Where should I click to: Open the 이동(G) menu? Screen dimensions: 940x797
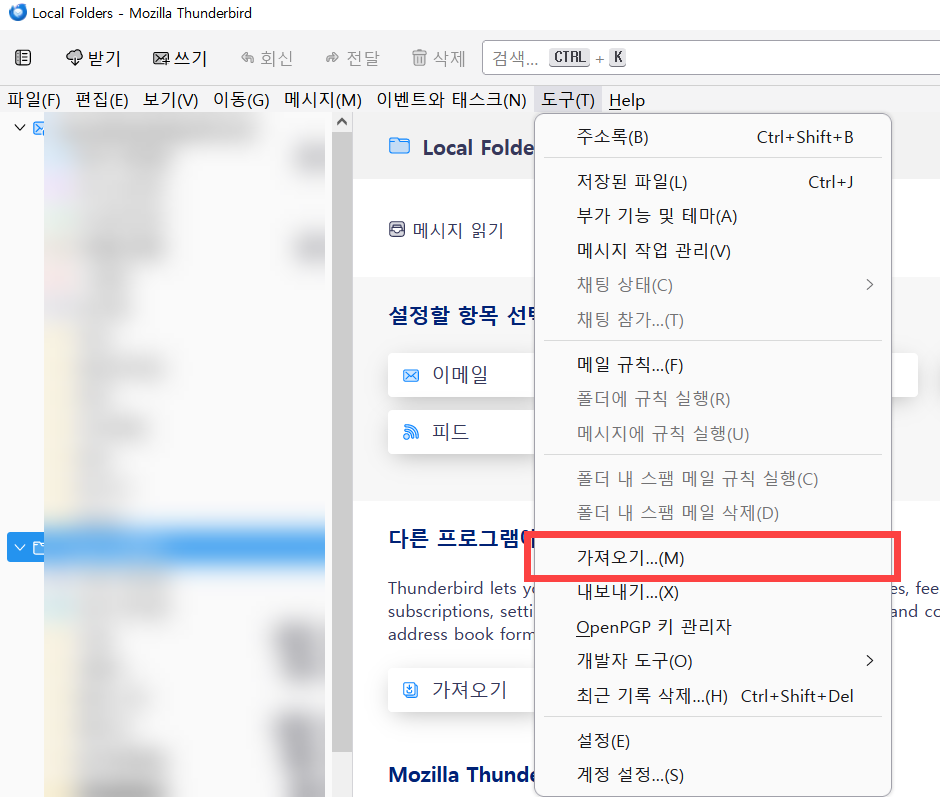coord(241,100)
